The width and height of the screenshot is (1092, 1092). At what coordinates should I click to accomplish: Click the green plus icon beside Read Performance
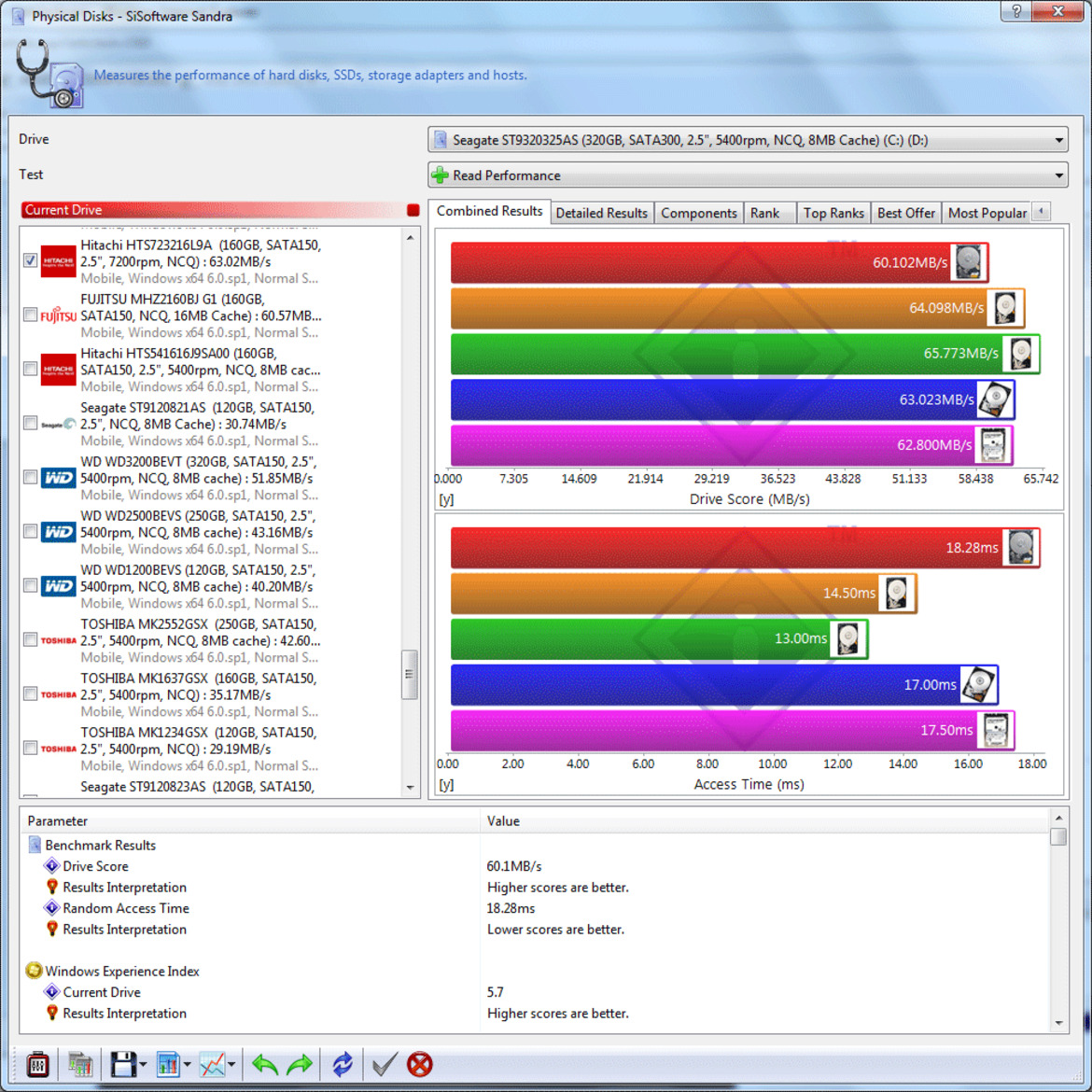440,175
